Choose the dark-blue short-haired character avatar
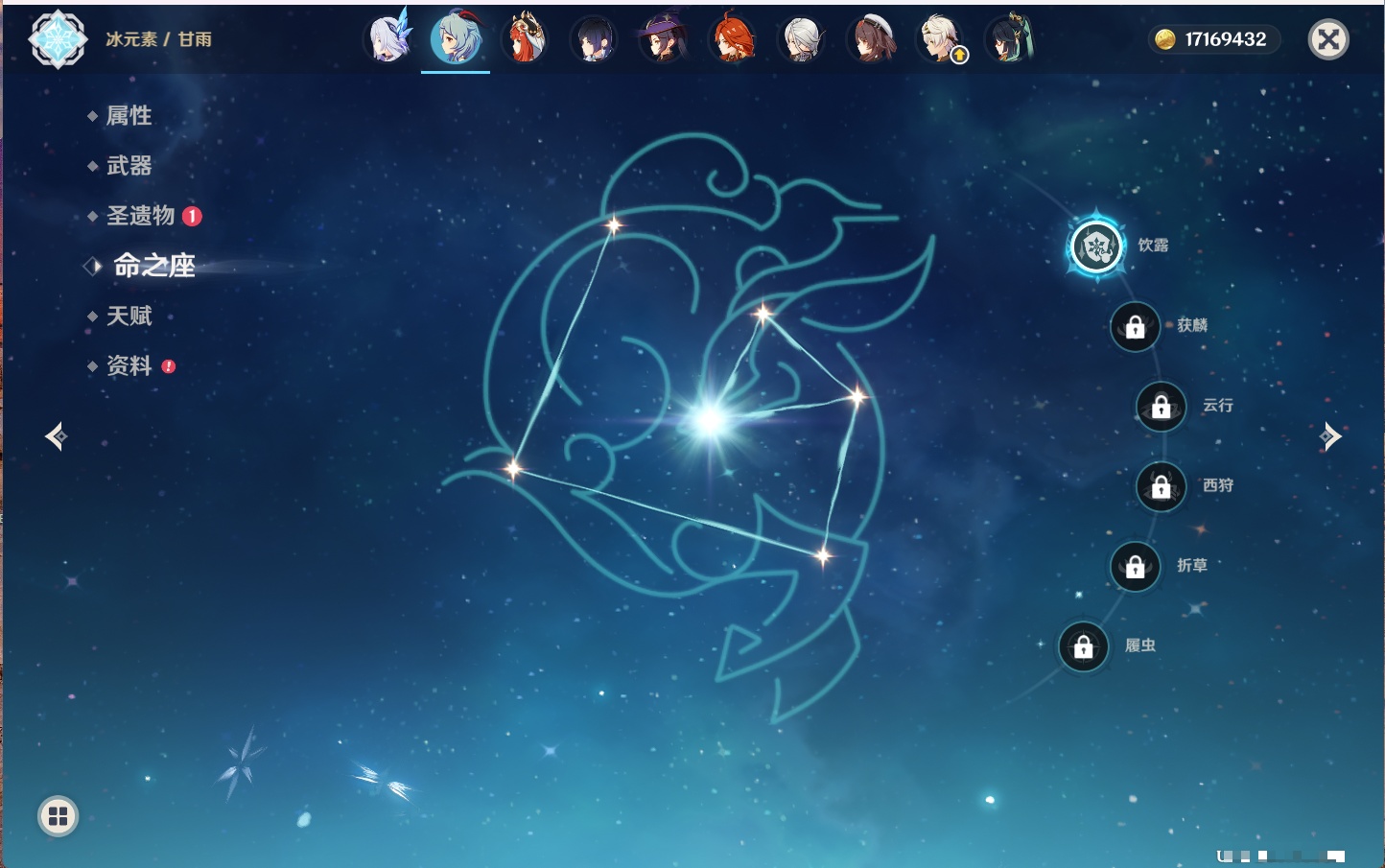The width and height of the screenshot is (1385, 868). [594, 39]
